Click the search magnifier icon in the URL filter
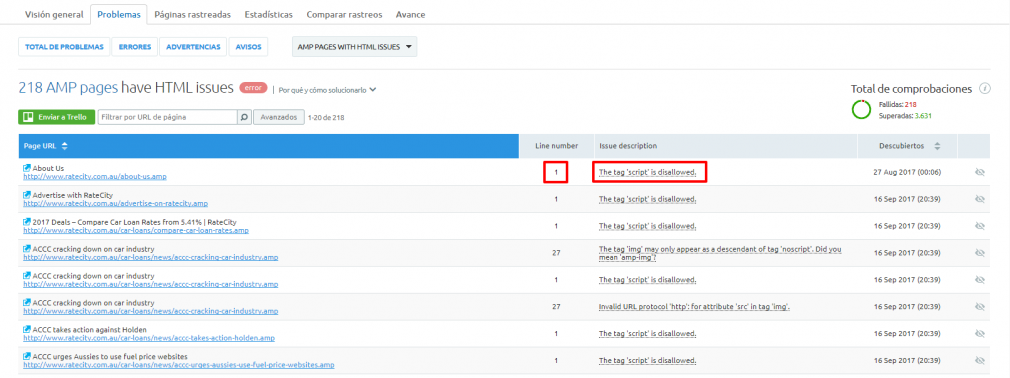1010x378 pixels. 244,117
